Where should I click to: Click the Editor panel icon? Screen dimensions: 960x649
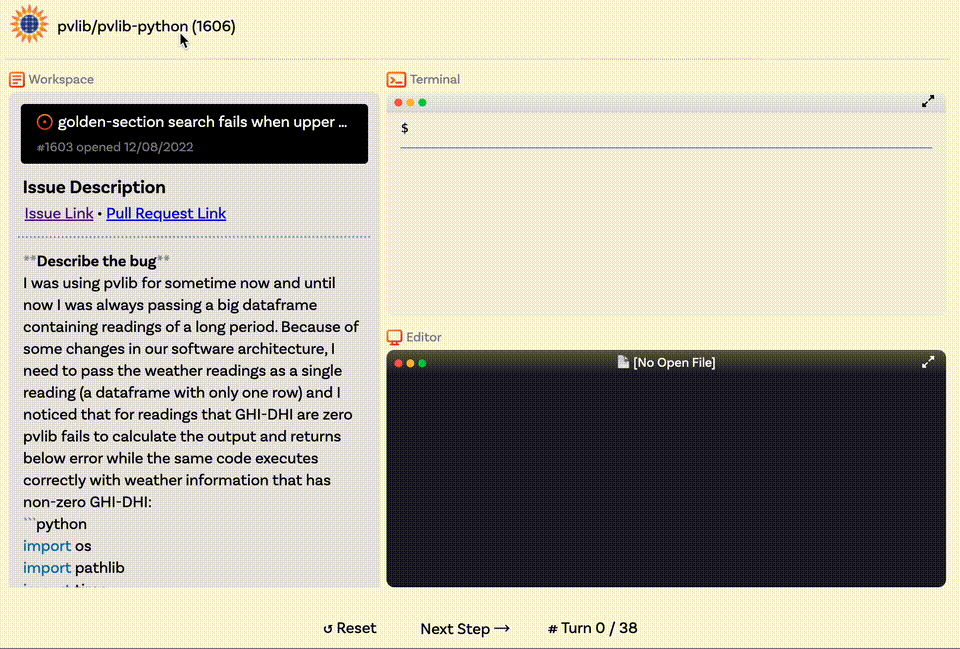coord(394,337)
